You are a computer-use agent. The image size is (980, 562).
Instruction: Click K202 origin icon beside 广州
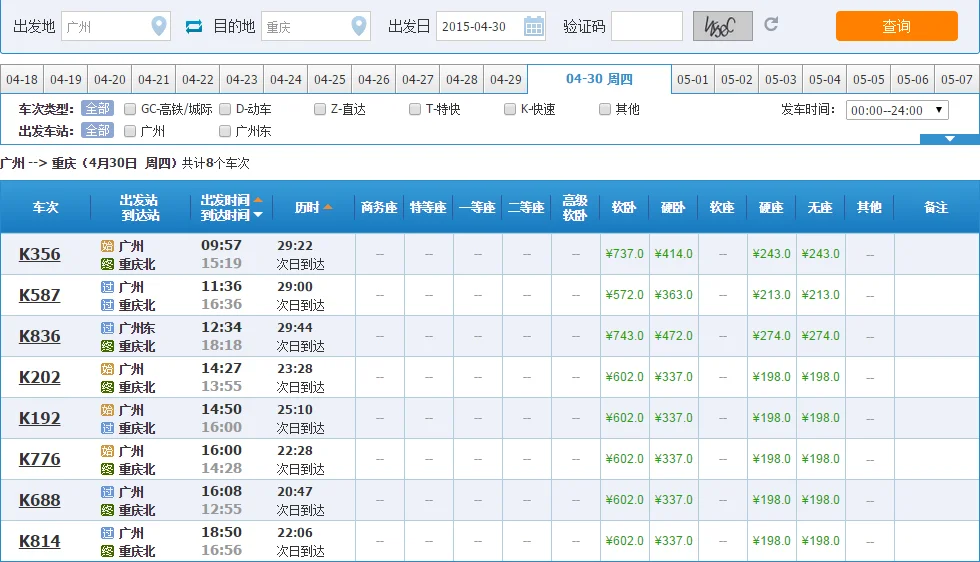[x=108, y=369]
